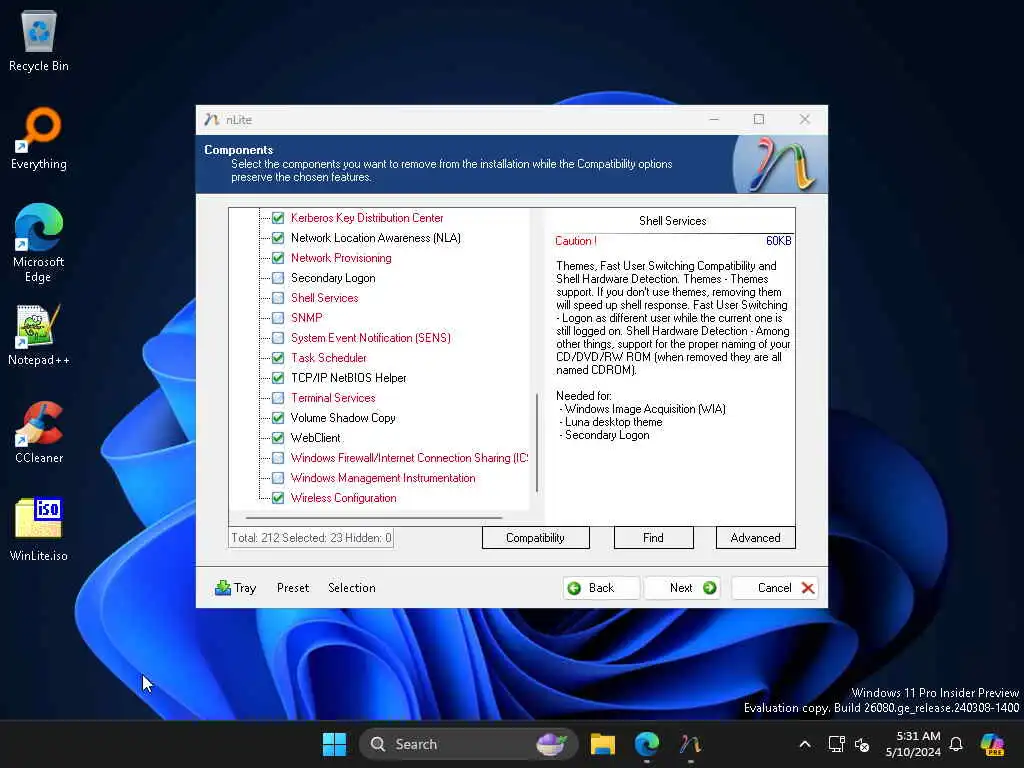Click the Total: 212 Selected: 23 status field
Screen dimensions: 1024x768
click(311, 537)
